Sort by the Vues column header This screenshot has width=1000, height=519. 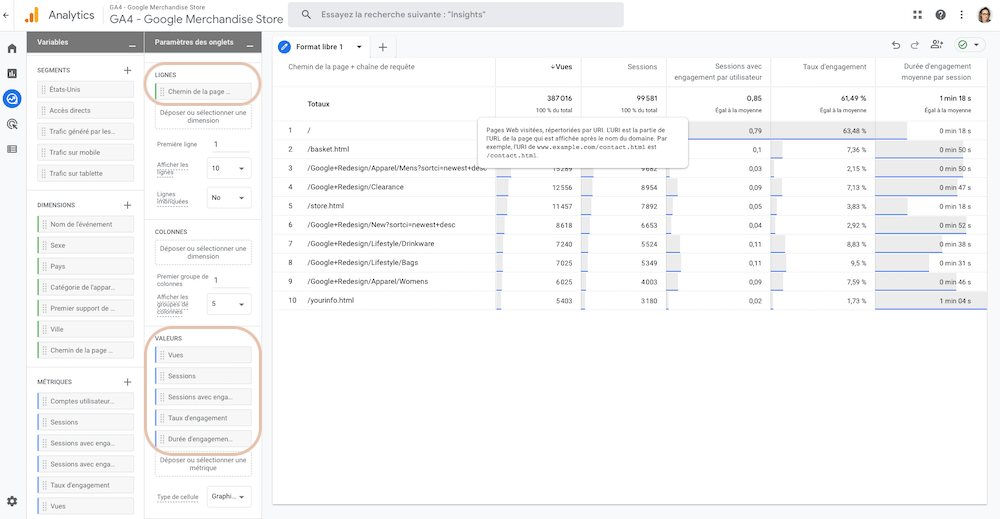tap(561, 66)
